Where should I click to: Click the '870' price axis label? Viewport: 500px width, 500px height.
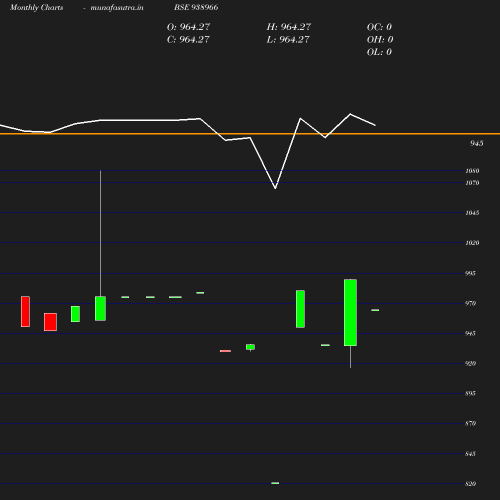pyautogui.click(x=470, y=424)
